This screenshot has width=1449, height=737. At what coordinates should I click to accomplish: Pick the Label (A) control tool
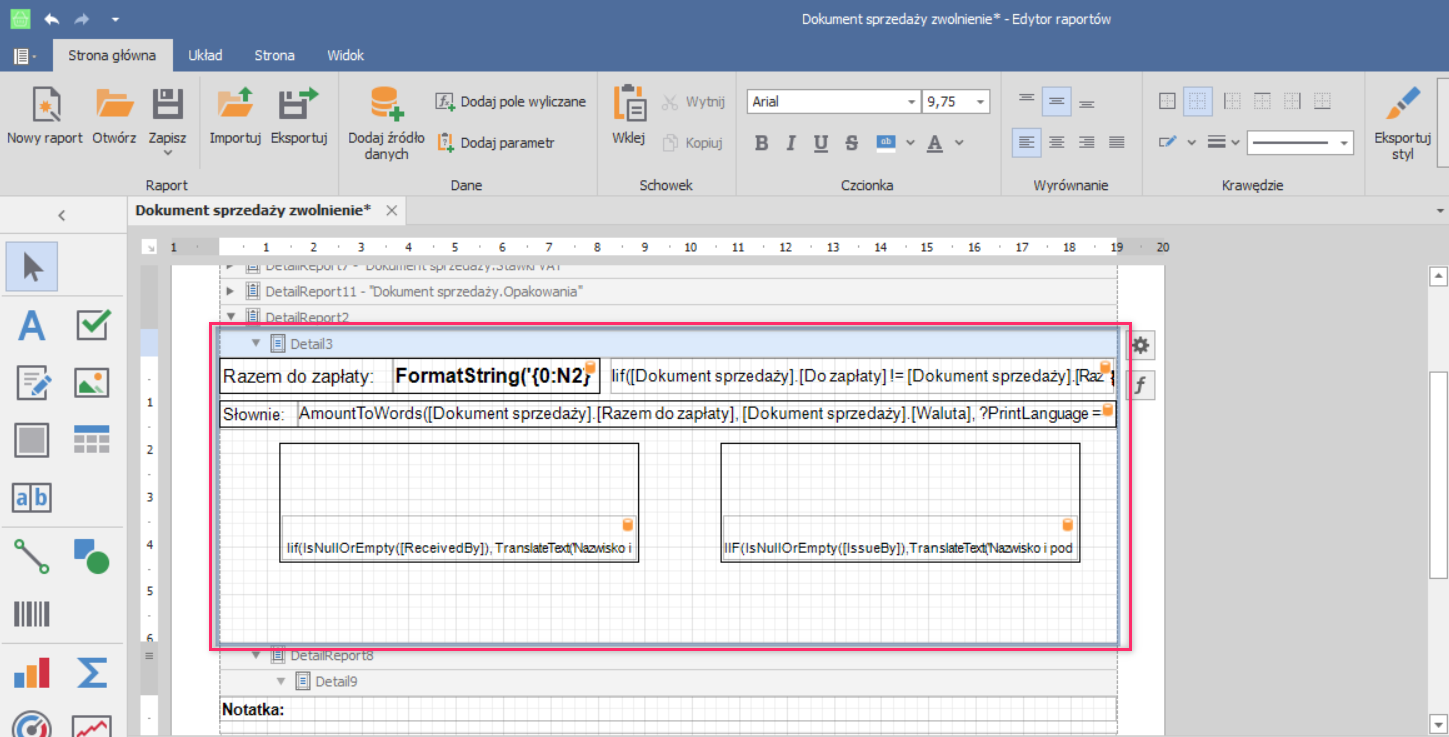[x=33, y=325]
